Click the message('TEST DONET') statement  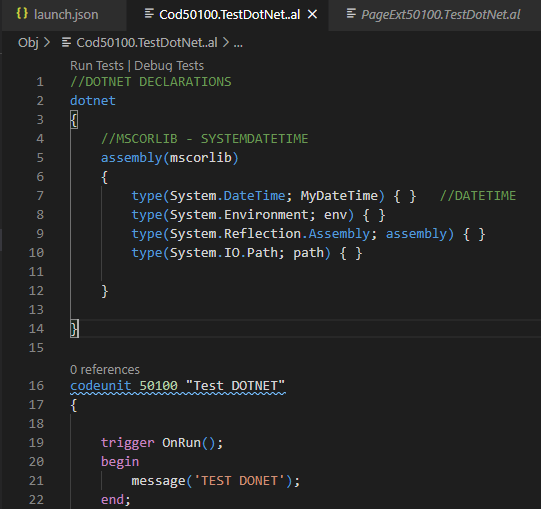tap(216, 481)
